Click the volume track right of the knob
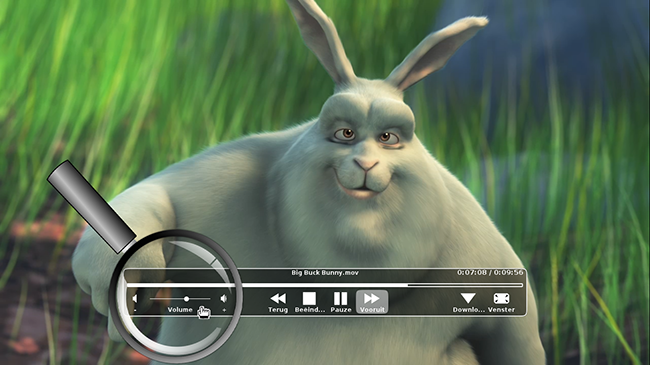650x365 pixels. pos(200,299)
